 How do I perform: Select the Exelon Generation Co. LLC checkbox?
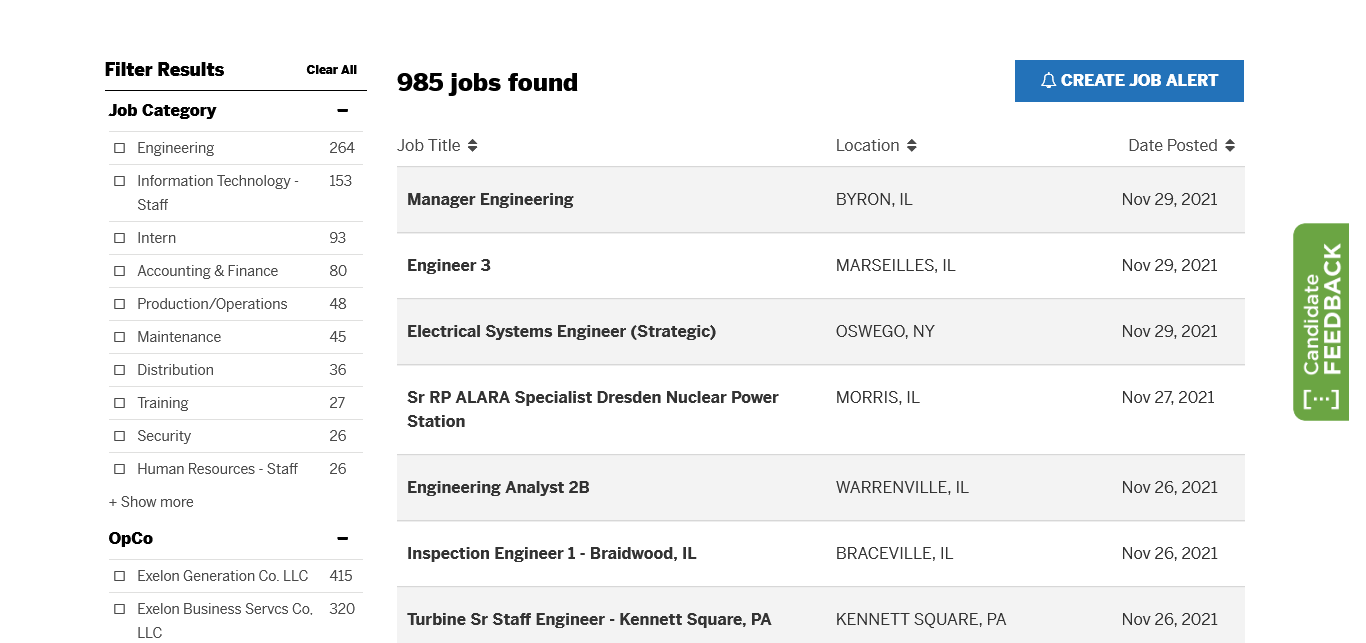click(120, 576)
